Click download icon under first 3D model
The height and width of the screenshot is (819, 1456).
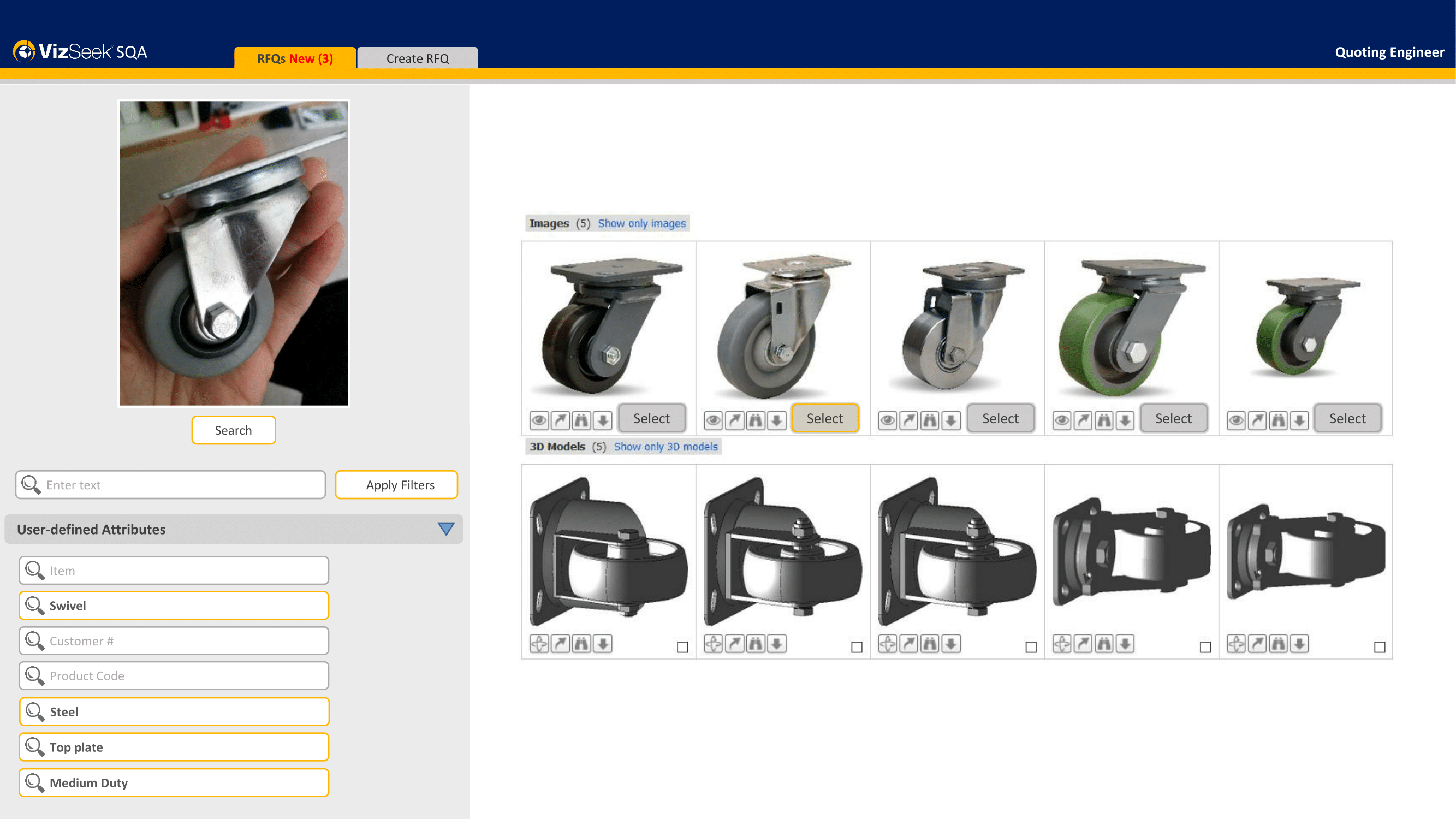603,643
